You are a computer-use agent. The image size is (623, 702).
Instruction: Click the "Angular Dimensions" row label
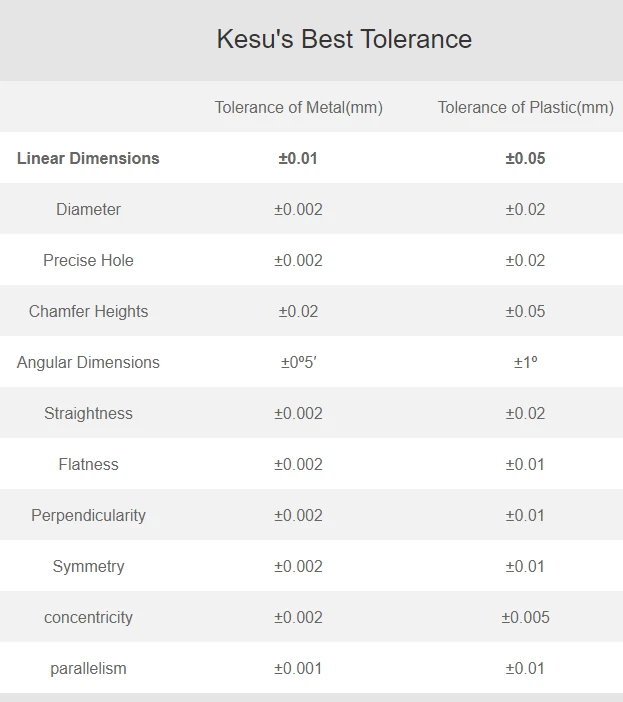coord(88,362)
